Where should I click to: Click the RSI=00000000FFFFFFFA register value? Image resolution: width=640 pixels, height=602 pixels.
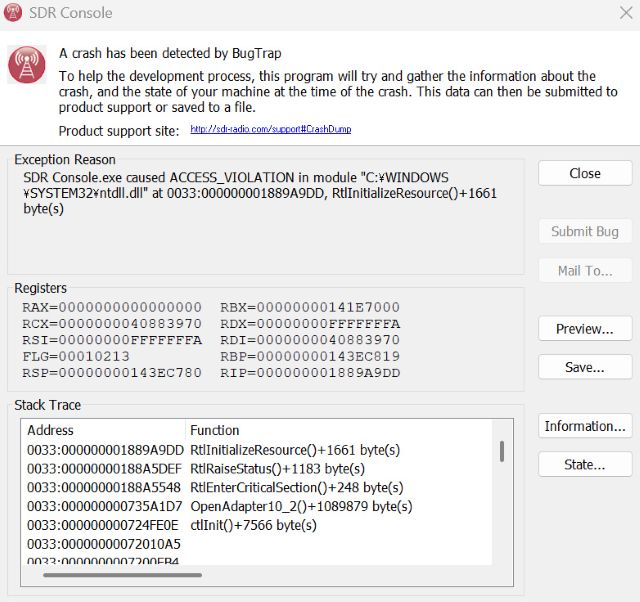(112, 340)
